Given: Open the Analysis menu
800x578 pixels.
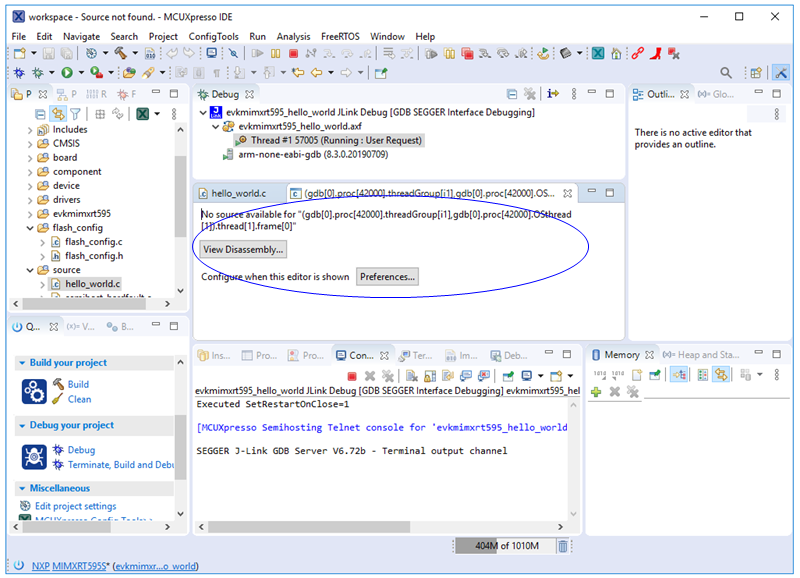Looking at the screenshot, I should pos(293,36).
